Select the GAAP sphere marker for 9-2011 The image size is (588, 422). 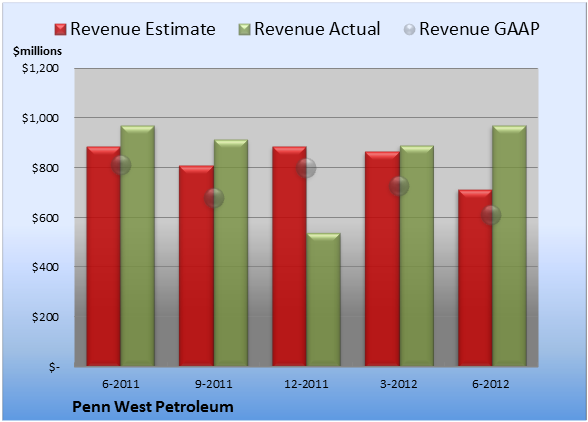point(214,198)
